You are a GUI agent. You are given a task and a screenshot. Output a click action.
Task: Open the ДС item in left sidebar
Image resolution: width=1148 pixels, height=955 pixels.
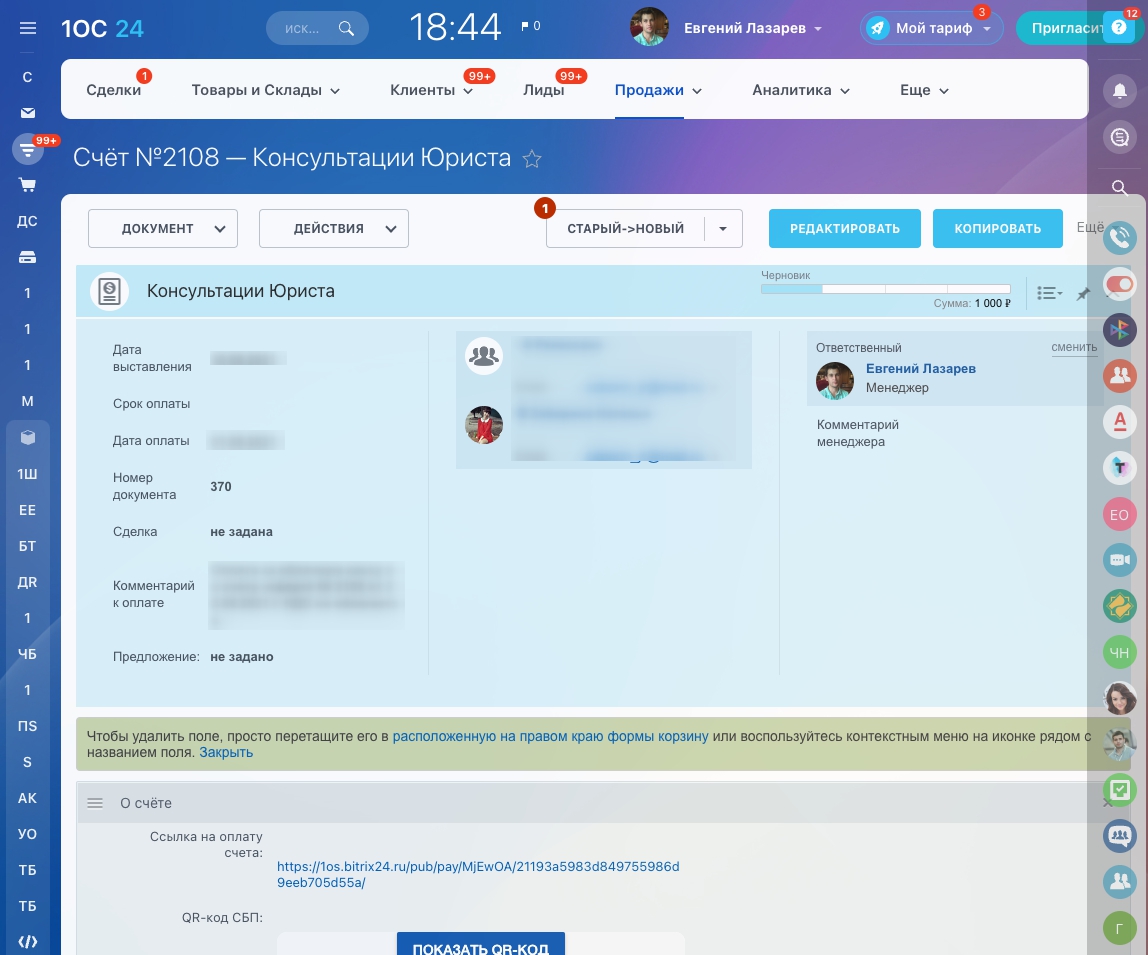(28, 221)
